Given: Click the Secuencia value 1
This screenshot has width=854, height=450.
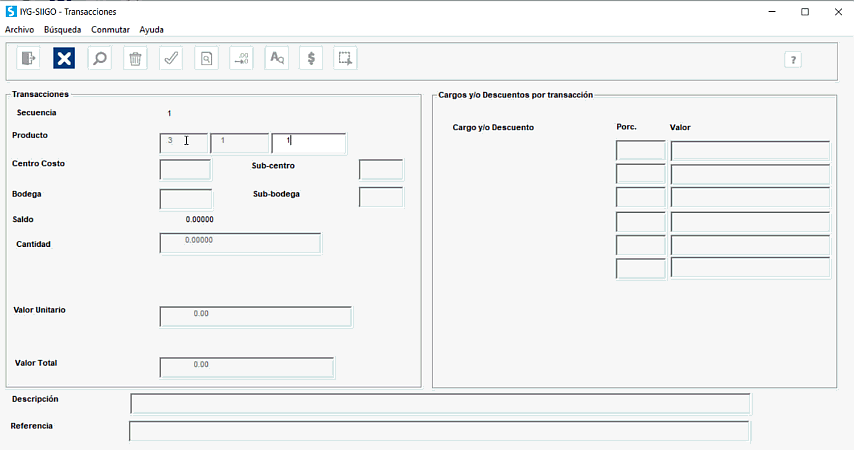Looking at the screenshot, I should (x=169, y=113).
